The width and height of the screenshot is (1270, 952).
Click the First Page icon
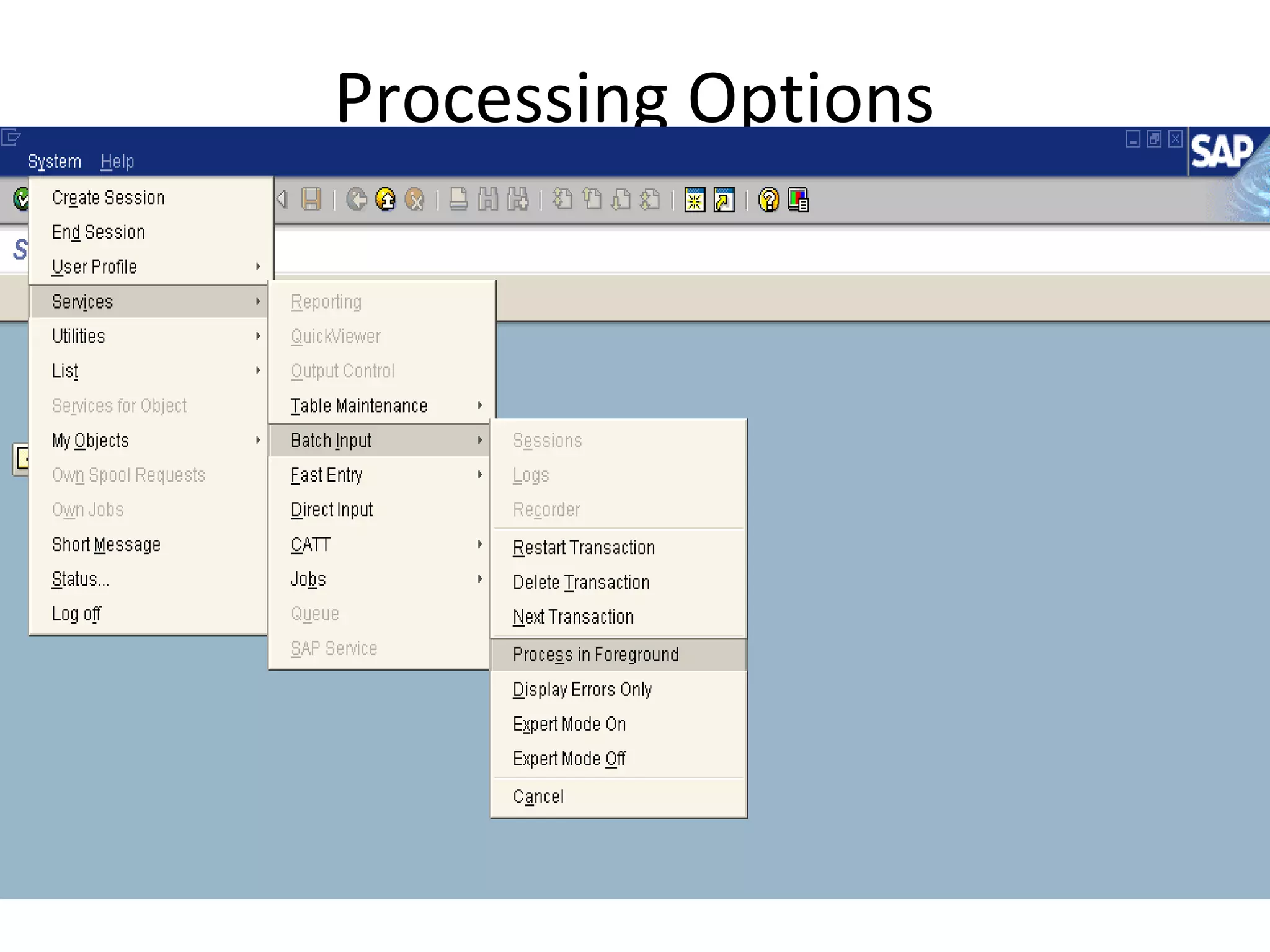(x=562, y=200)
